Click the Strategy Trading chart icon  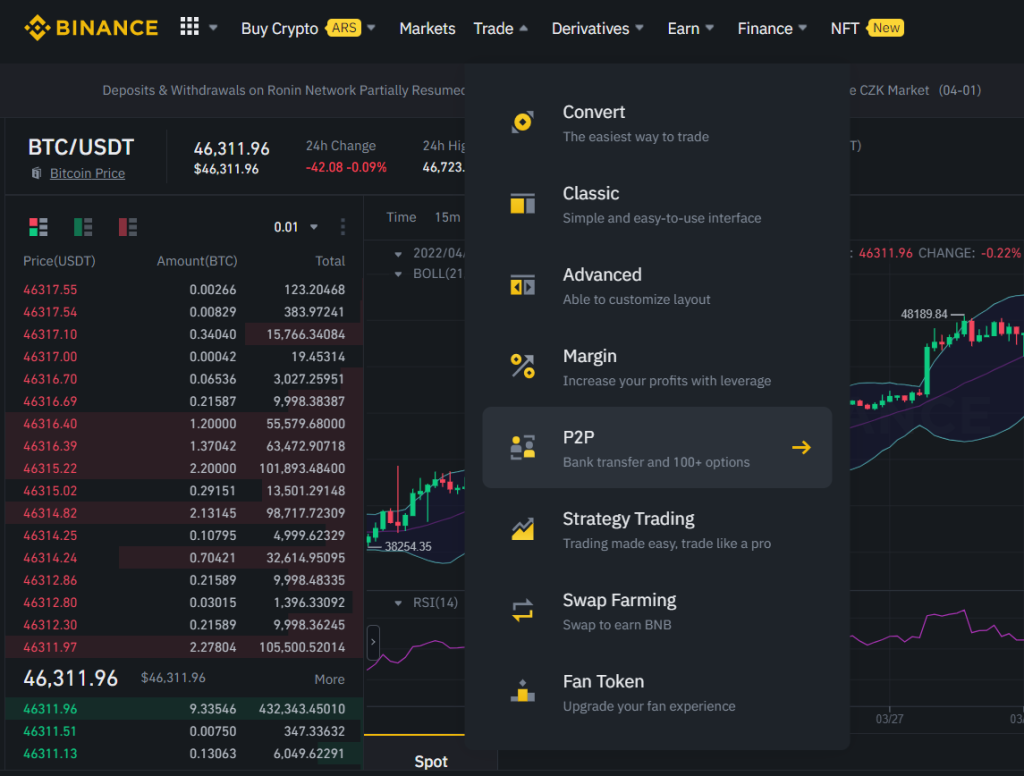pyautogui.click(x=522, y=528)
